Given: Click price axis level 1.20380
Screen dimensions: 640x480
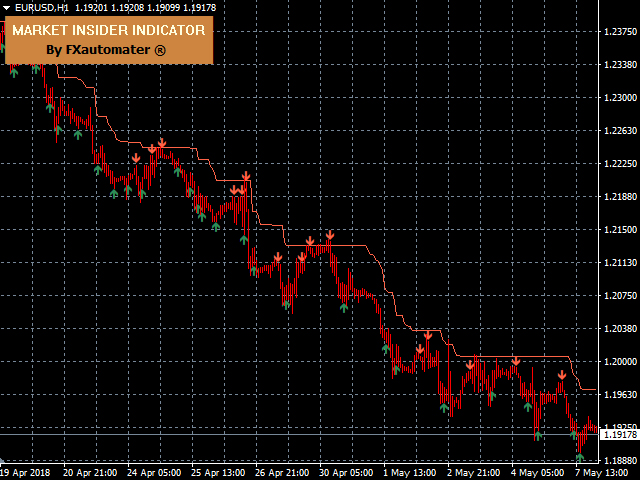Looking at the screenshot, I should coord(620,329).
